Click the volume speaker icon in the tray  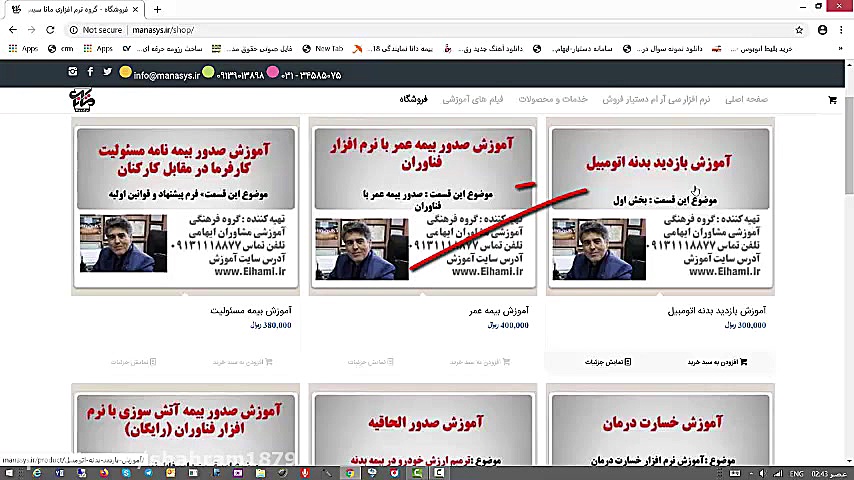pos(762,473)
